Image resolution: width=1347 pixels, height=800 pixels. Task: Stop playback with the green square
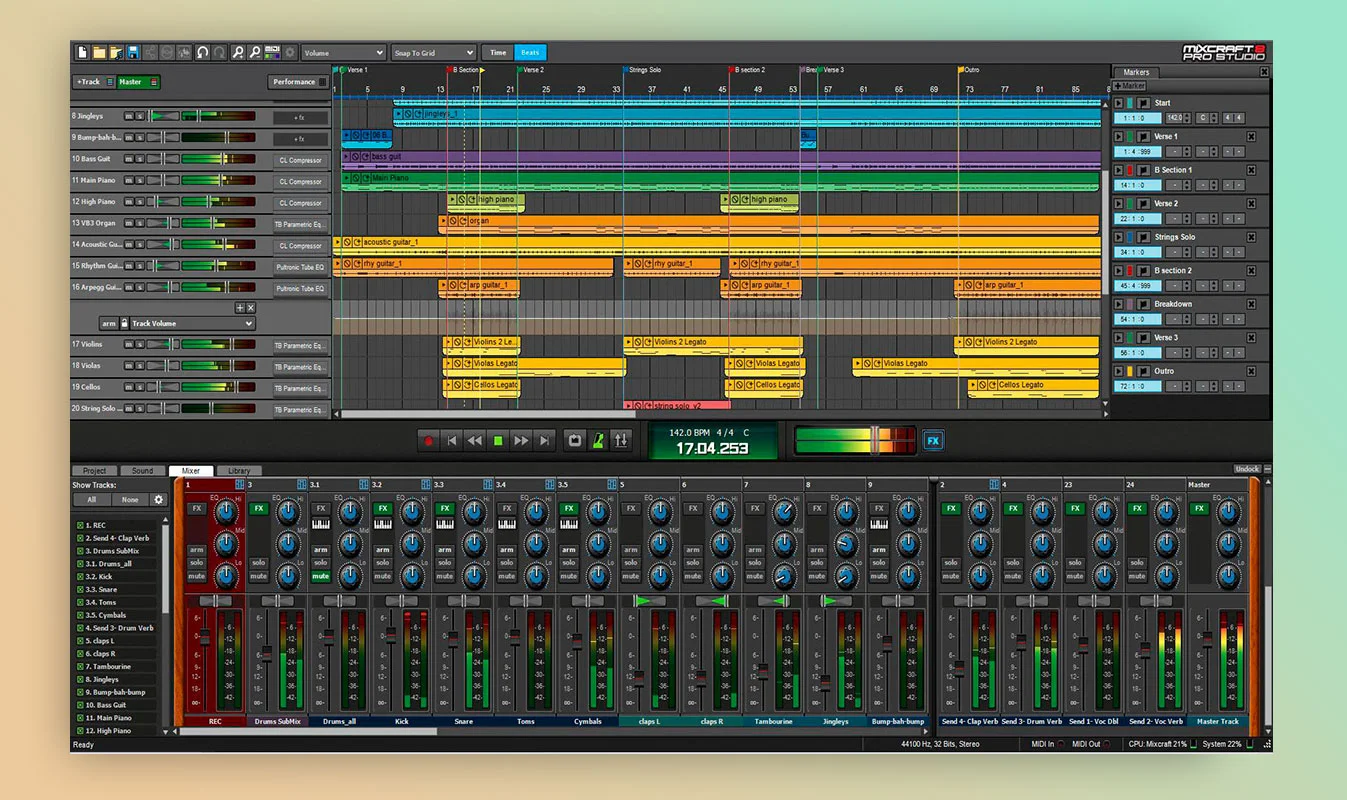(498, 440)
